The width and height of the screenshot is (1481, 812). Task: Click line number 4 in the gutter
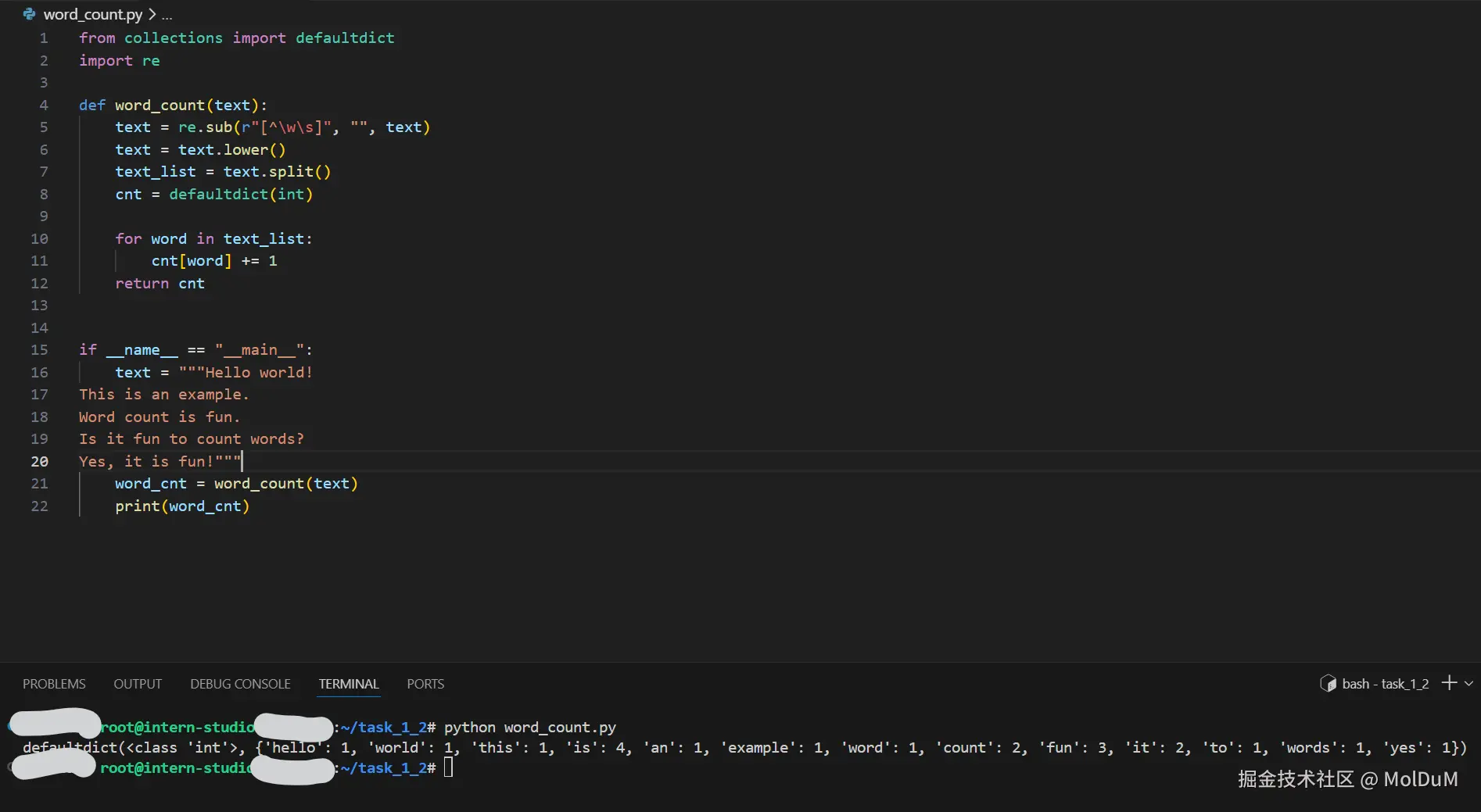pyautogui.click(x=44, y=105)
